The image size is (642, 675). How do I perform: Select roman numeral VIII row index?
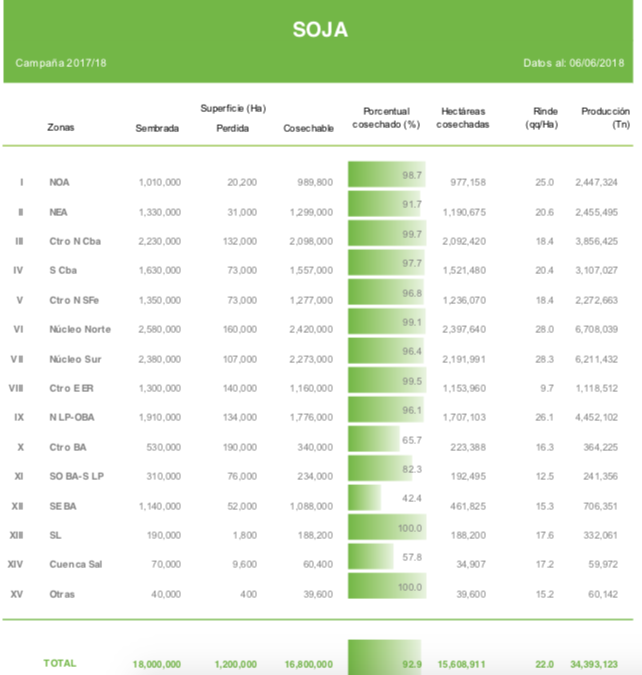pyautogui.click(x=16, y=388)
